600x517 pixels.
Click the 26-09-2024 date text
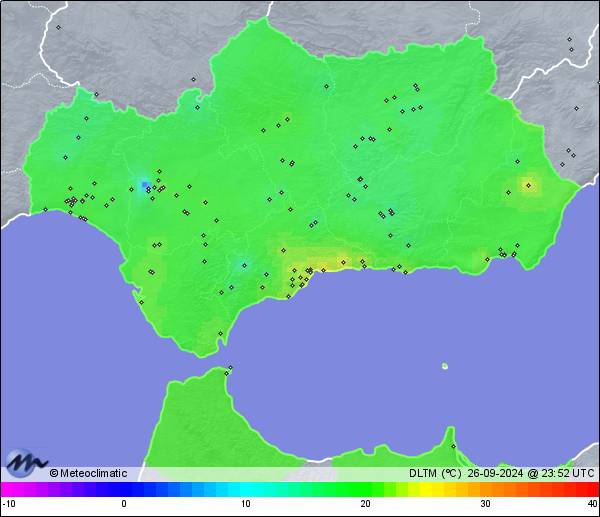495,473
